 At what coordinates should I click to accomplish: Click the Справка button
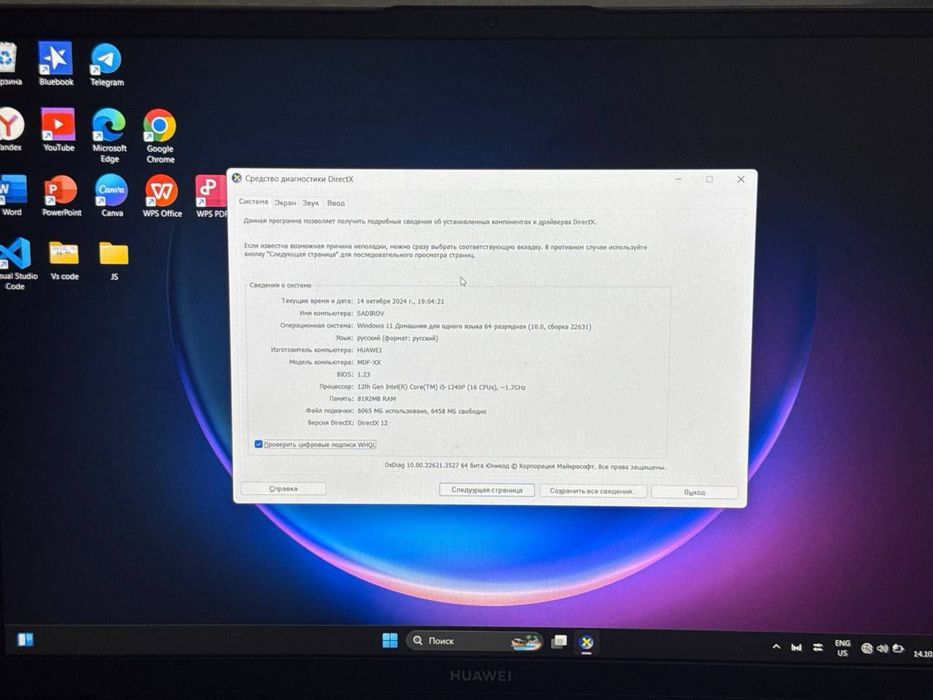tap(283, 489)
